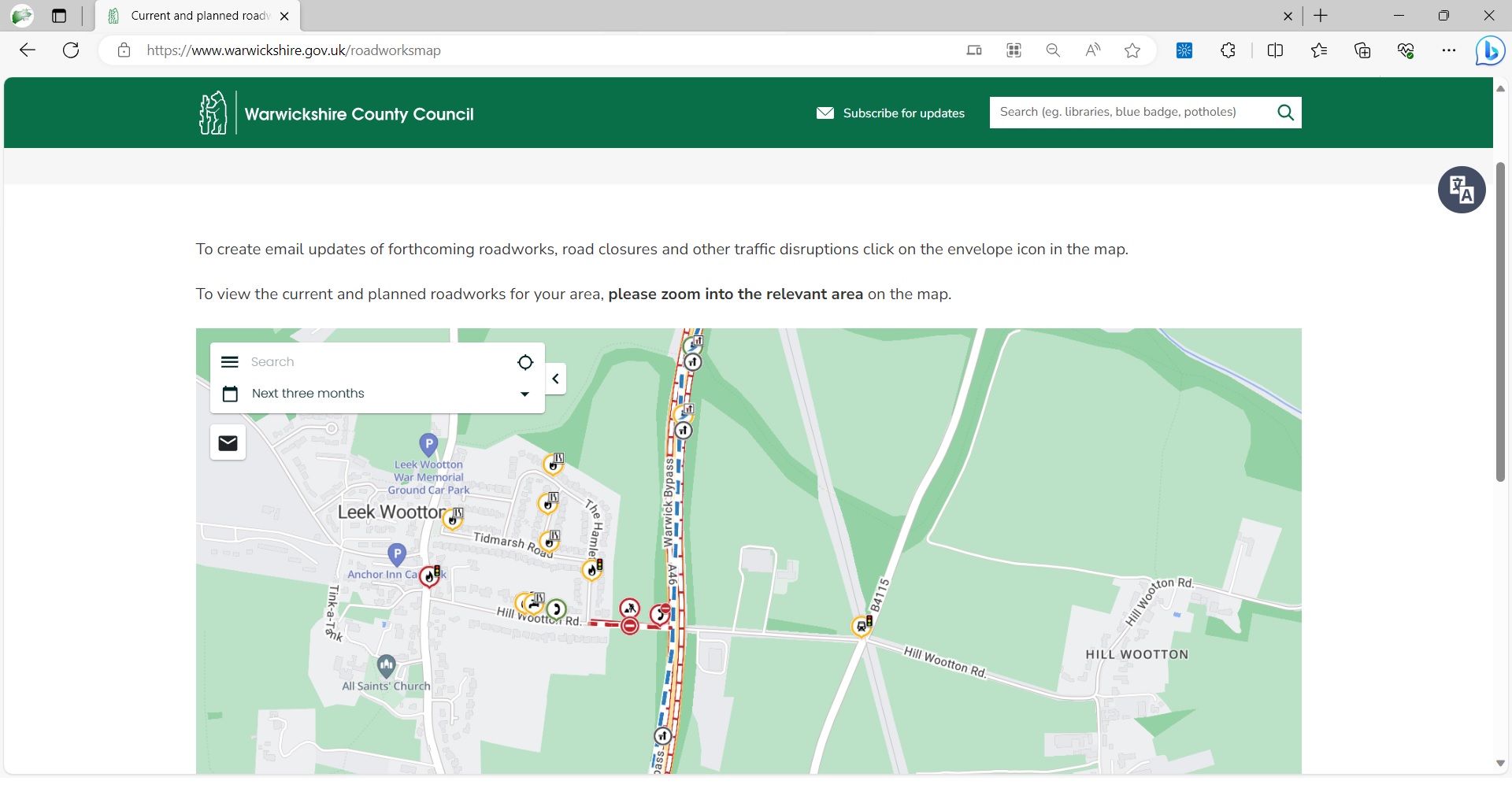Click Subscribe for updates
Image resolution: width=1512 pixels, height=803 pixels.
[904, 113]
